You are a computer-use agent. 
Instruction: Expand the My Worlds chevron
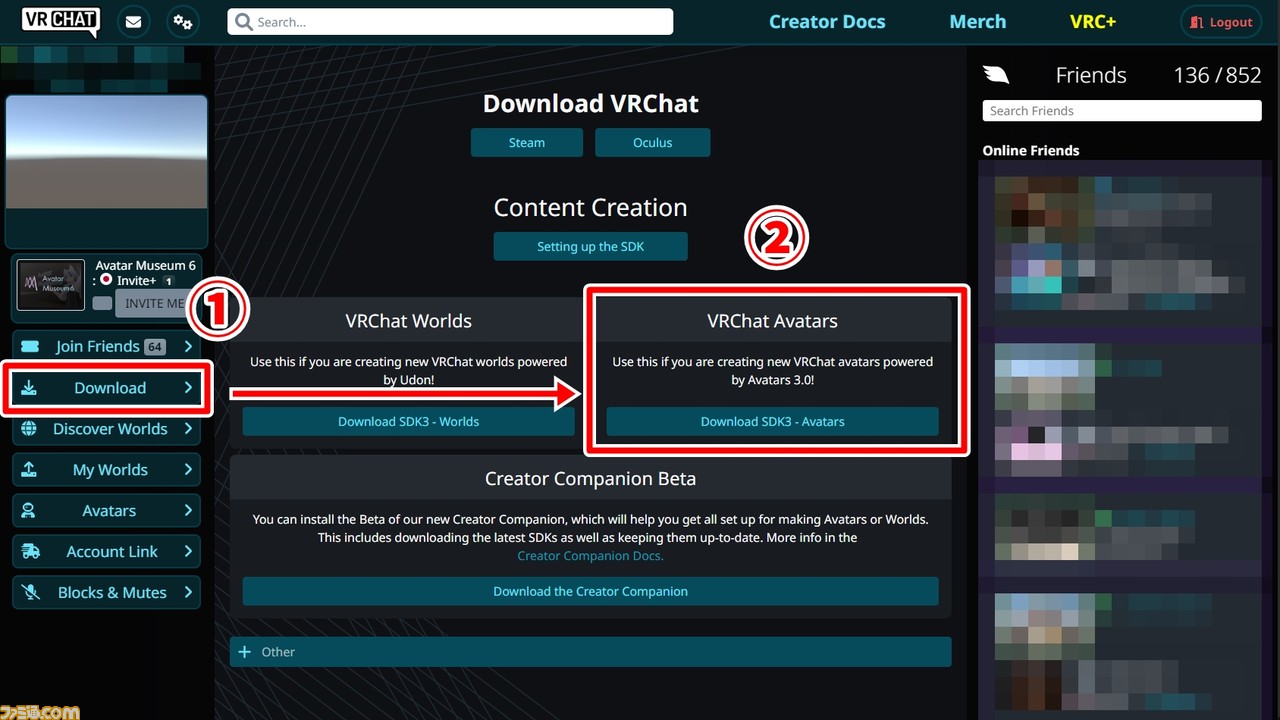188,470
